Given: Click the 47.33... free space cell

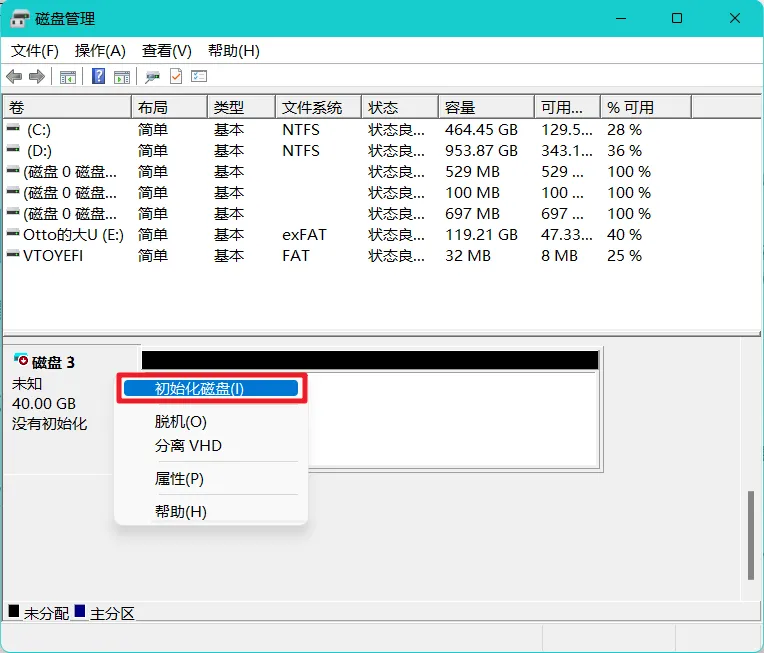Looking at the screenshot, I should [x=567, y=234].
